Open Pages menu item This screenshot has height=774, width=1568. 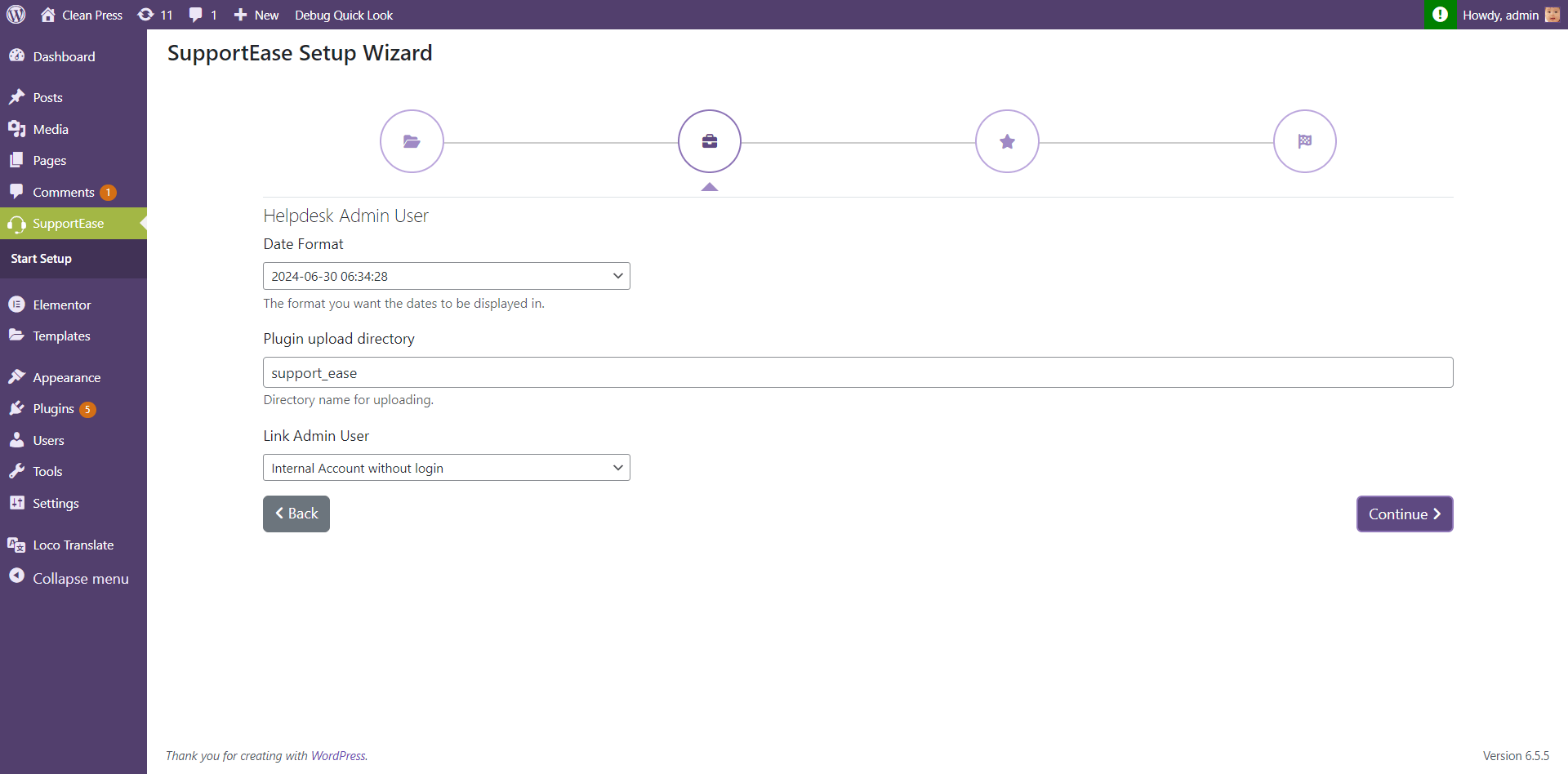73,161
